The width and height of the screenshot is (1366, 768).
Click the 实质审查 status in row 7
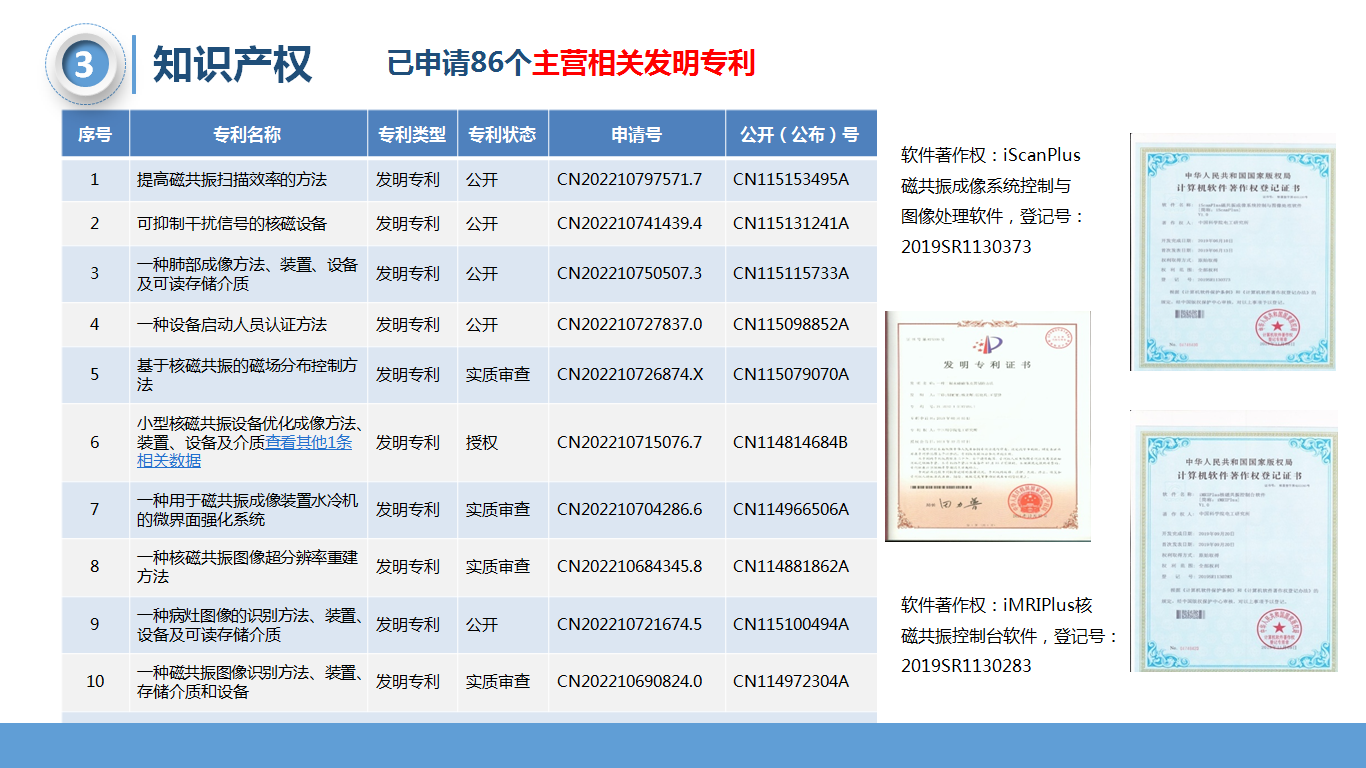(x=498, y=509)
